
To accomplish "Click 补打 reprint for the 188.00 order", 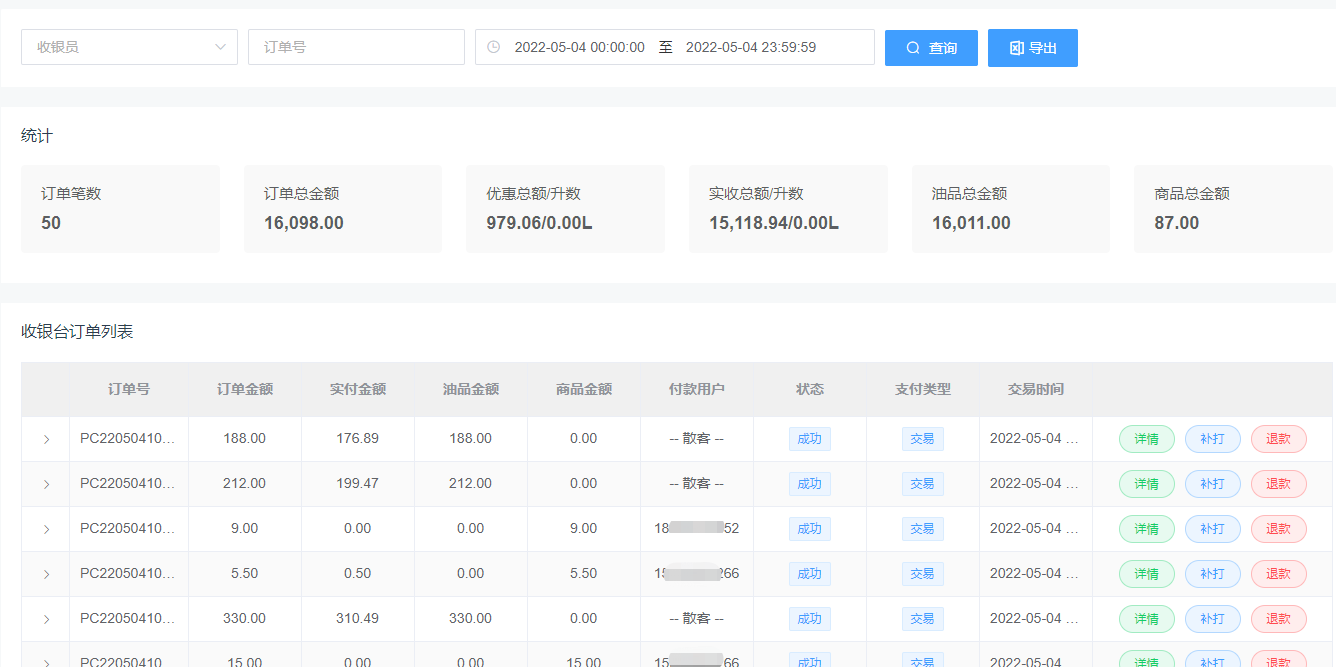I will pos(1213,439).
